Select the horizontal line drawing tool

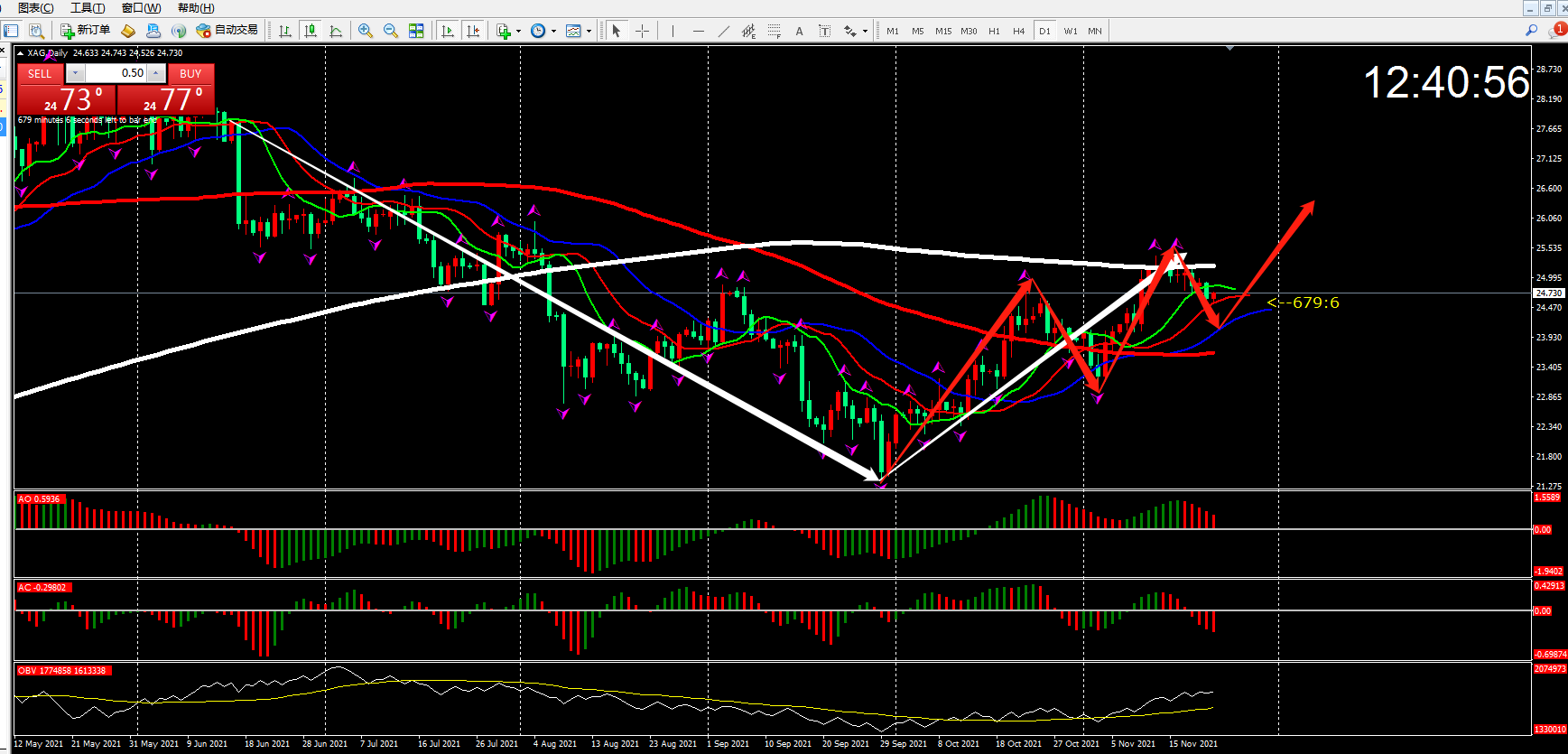(x=698, y=31)
